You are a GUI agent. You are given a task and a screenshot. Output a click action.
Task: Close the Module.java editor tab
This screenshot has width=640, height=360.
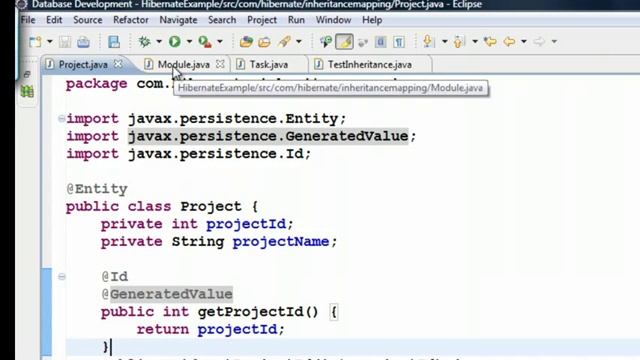pos(220,64)
